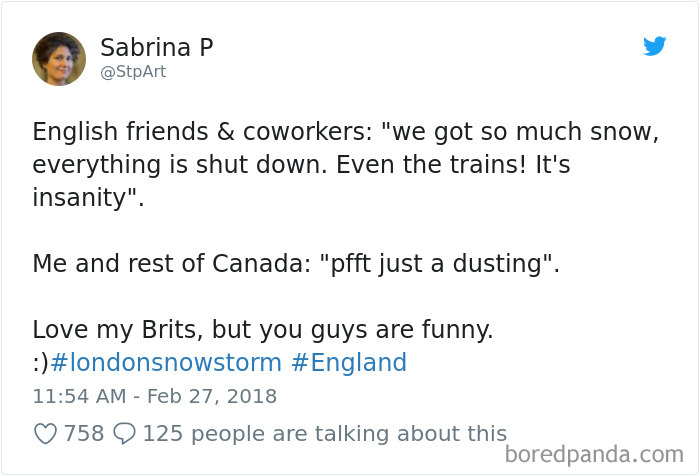Click the 'Love my Brits' sentence
The height and width of the screenshot is (476, 700).
[262, 330]
